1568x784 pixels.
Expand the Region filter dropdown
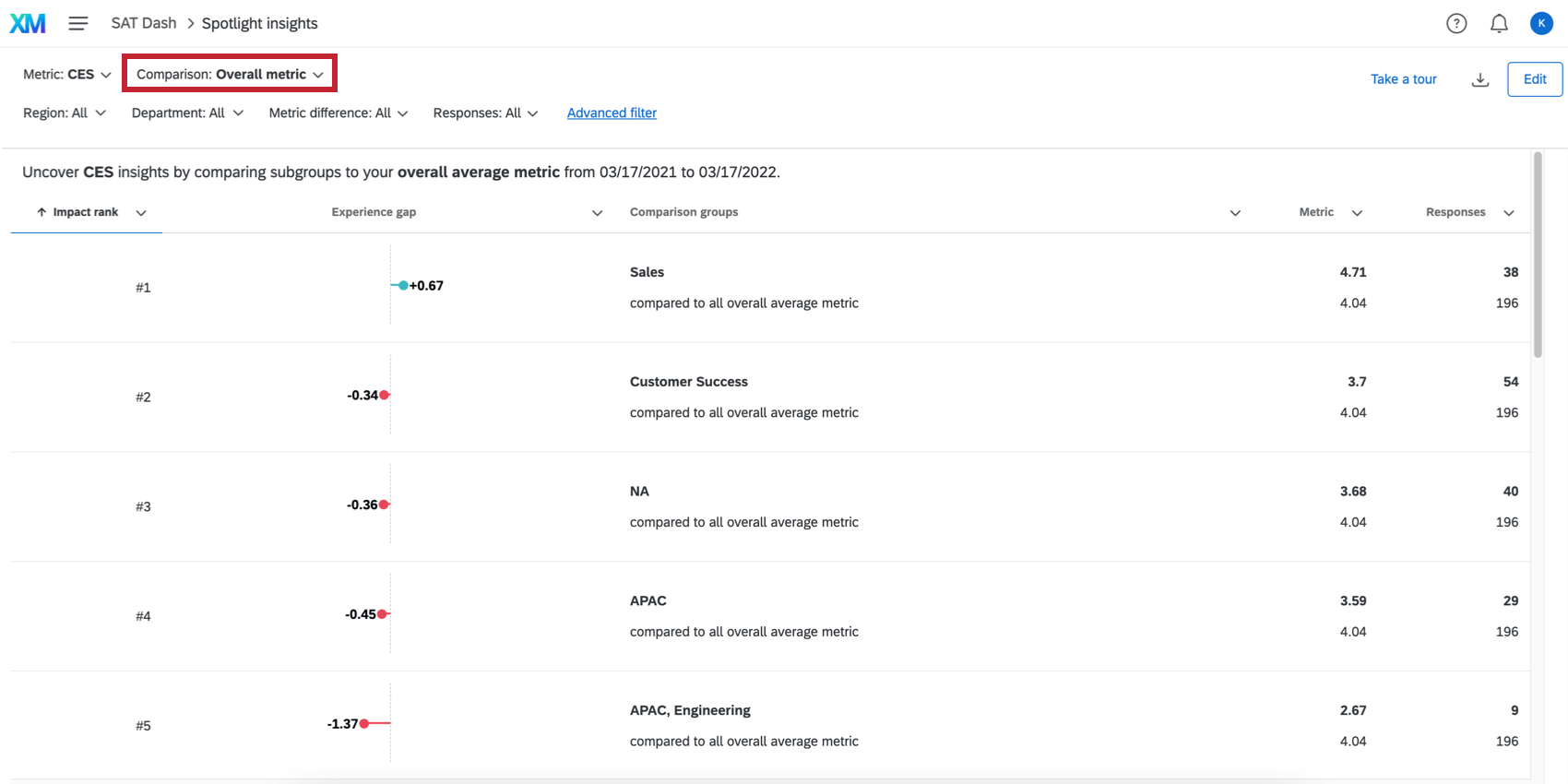65,113
